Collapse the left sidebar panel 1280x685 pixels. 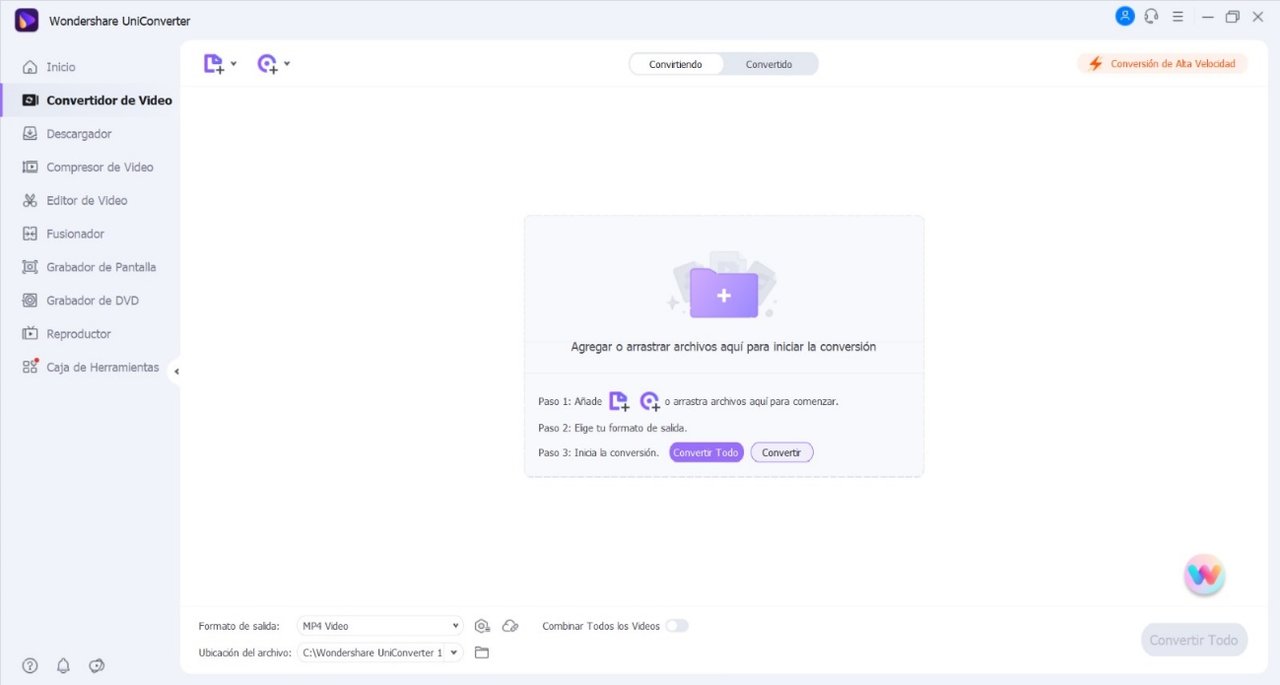tap(176, 371)
